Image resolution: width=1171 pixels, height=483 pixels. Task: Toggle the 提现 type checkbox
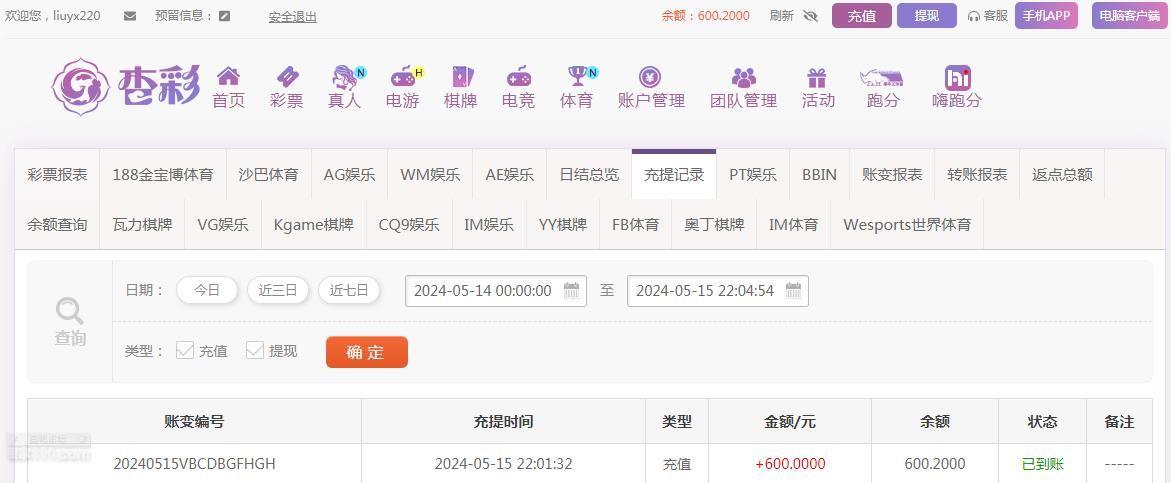click(x=255, y=350)
